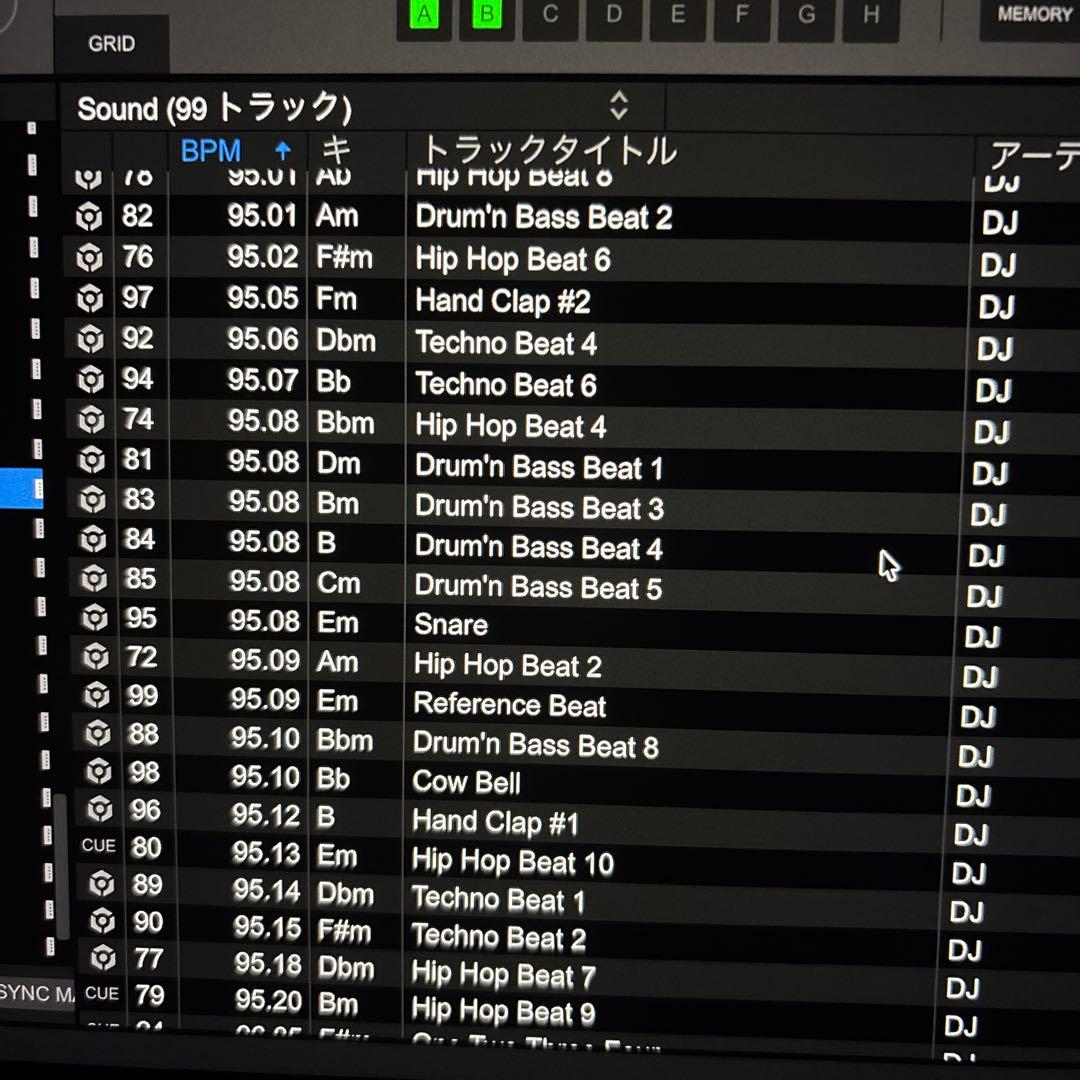
Task: Select the トラックタイトル column header
Action: pyautogui.click(x=550, y=150)
